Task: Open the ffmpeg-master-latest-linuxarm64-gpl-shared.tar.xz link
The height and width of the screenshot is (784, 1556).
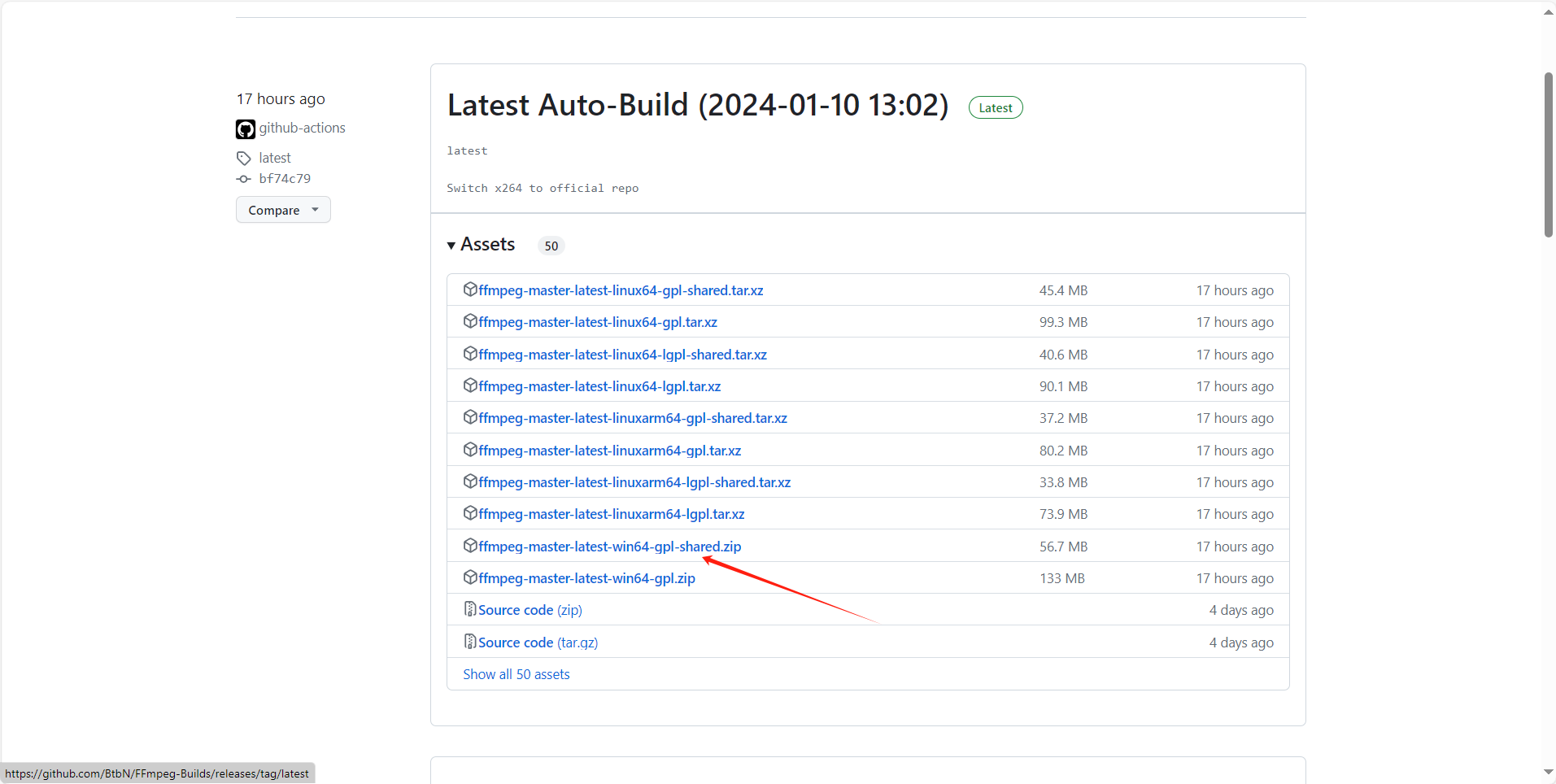Action: click(x=633, y=418)
